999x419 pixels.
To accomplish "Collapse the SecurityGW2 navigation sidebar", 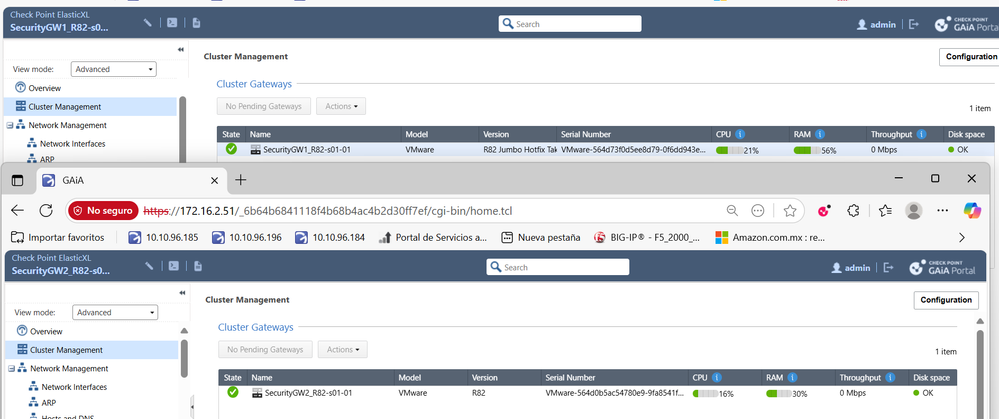I will click(x=181, y=293).
